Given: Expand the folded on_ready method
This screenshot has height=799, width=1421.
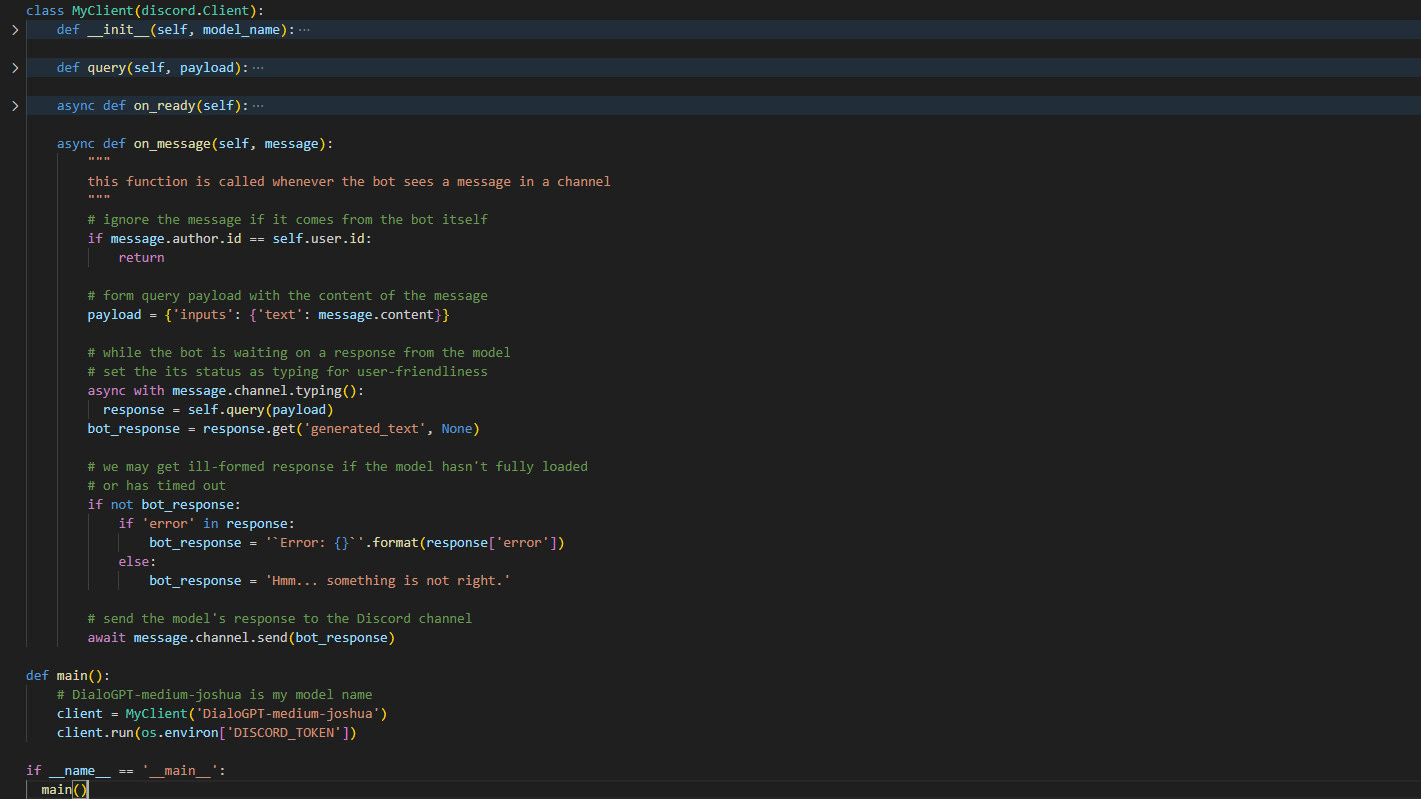Looking at the screenshot, I should [x=14, y=106].
